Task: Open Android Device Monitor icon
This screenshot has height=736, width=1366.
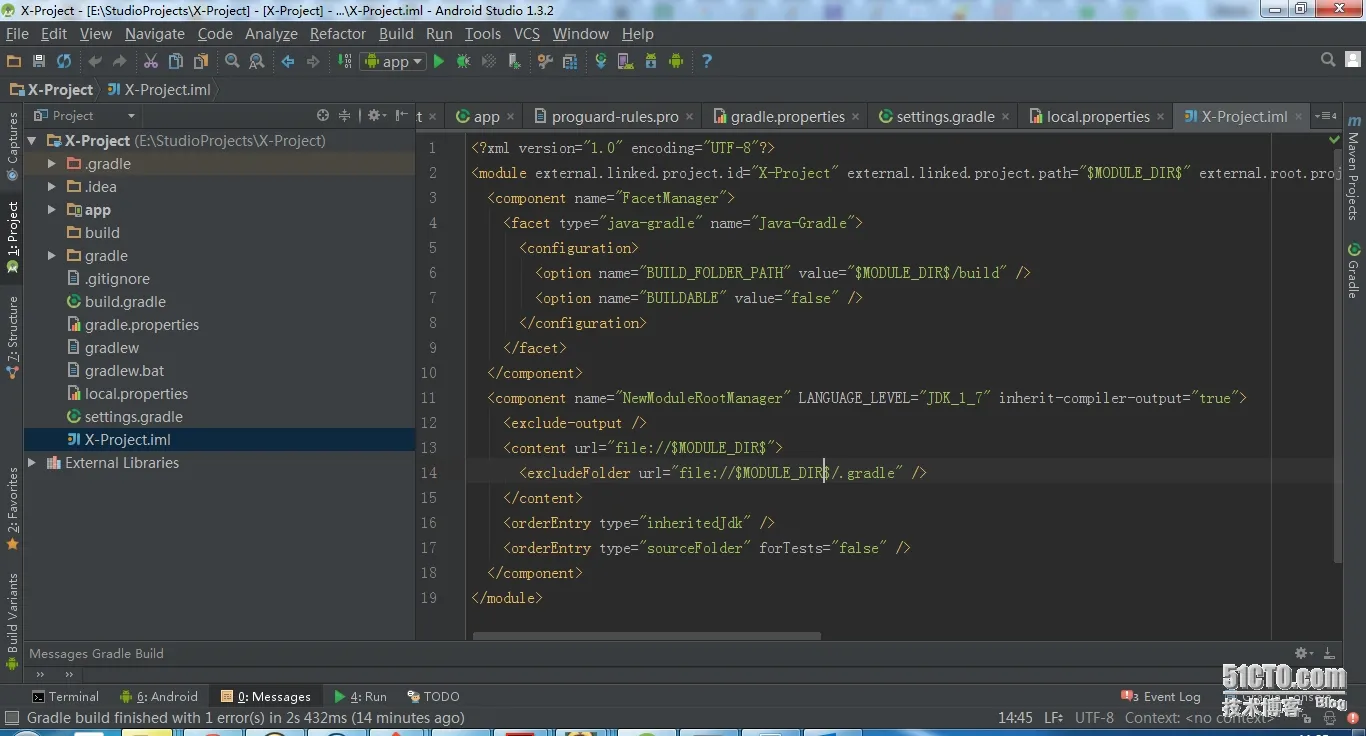Action: tap(676, 62)
